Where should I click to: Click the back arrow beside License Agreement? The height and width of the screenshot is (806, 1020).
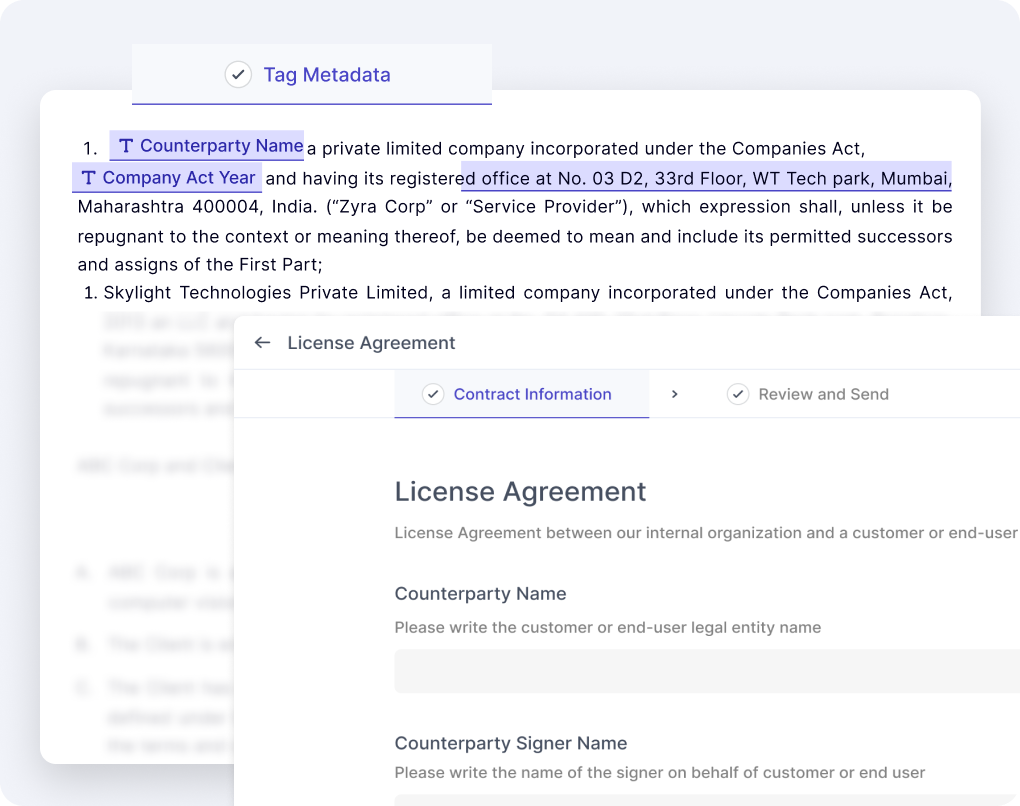(x=263, y=343)
